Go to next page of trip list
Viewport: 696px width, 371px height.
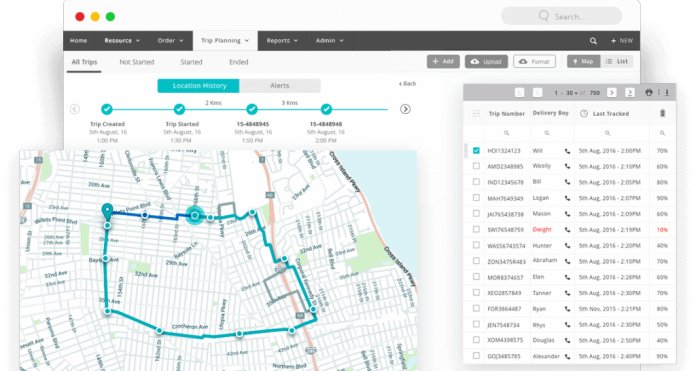[612, 92]
